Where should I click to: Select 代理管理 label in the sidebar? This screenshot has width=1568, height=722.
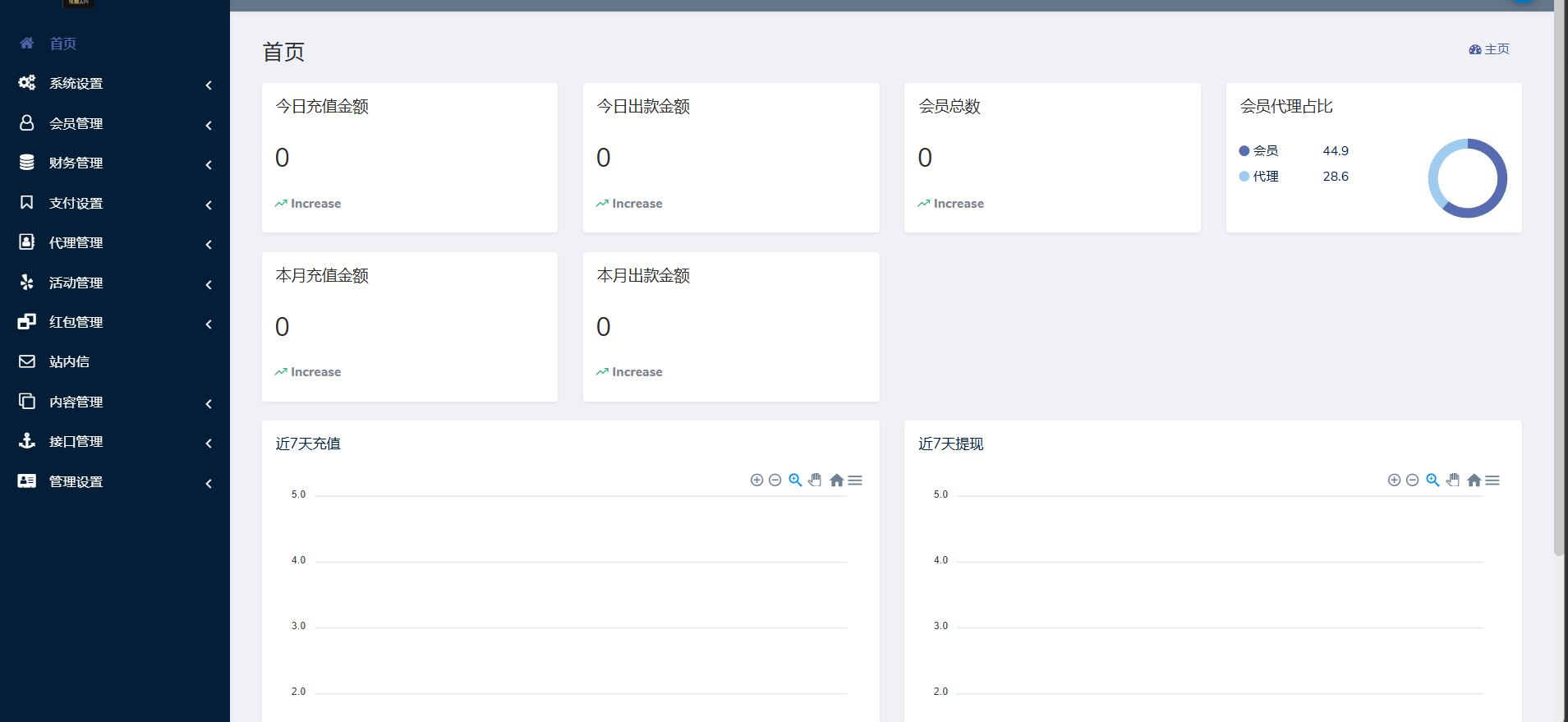[76, 242]
